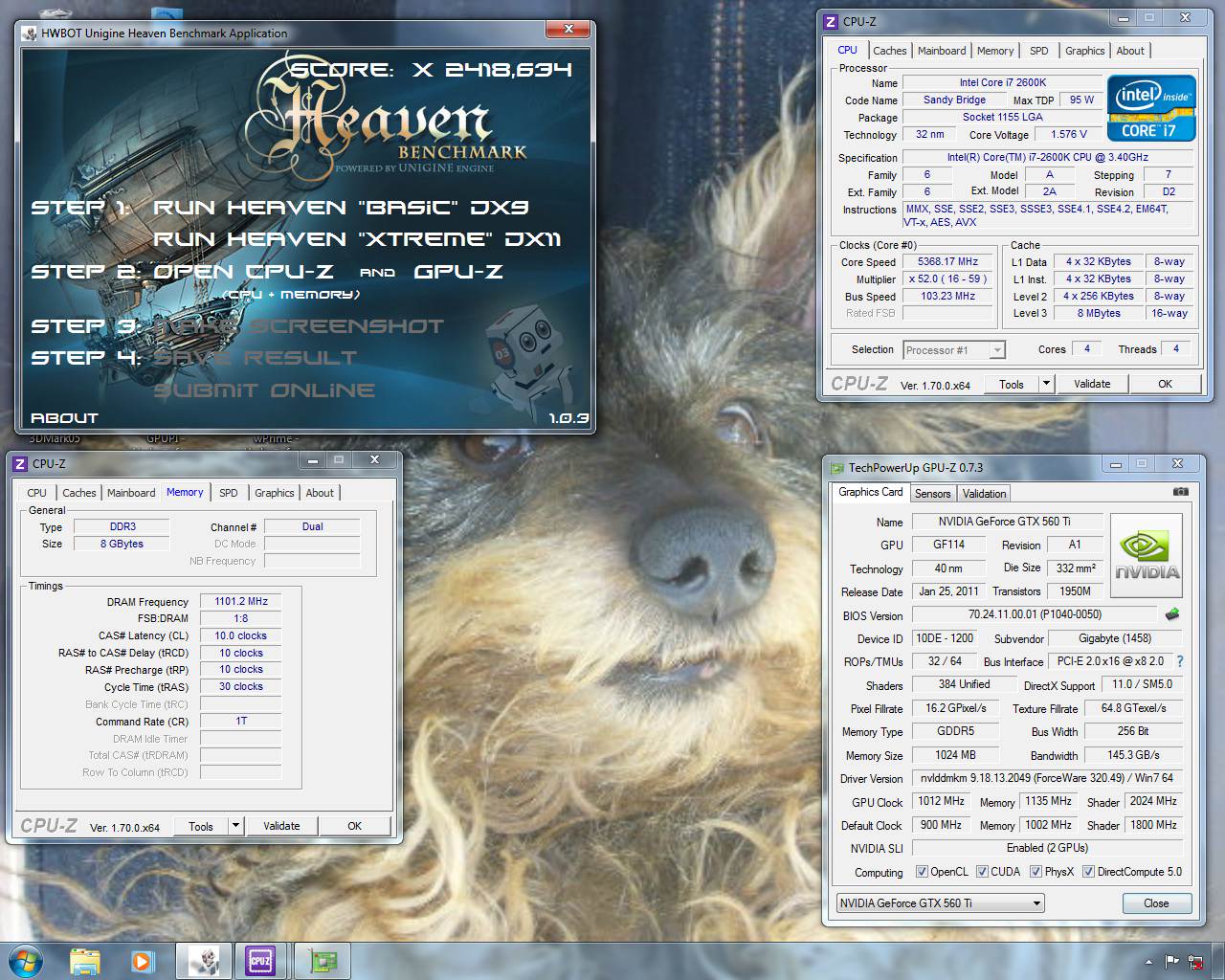Click the Bus Interface question mark icon

1180,661
